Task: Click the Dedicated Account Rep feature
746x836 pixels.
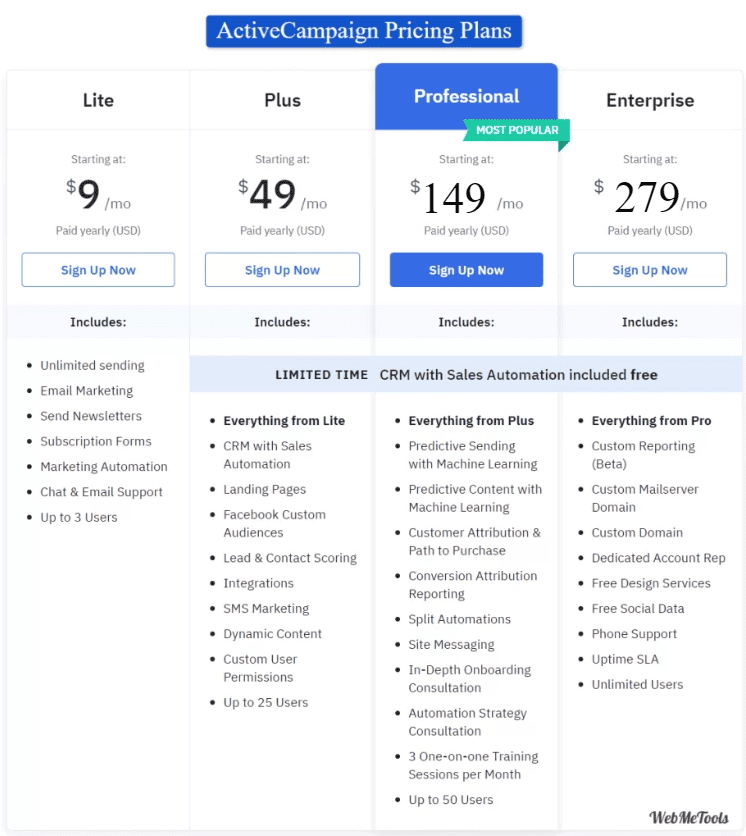Action: click(x=659, y=558)
